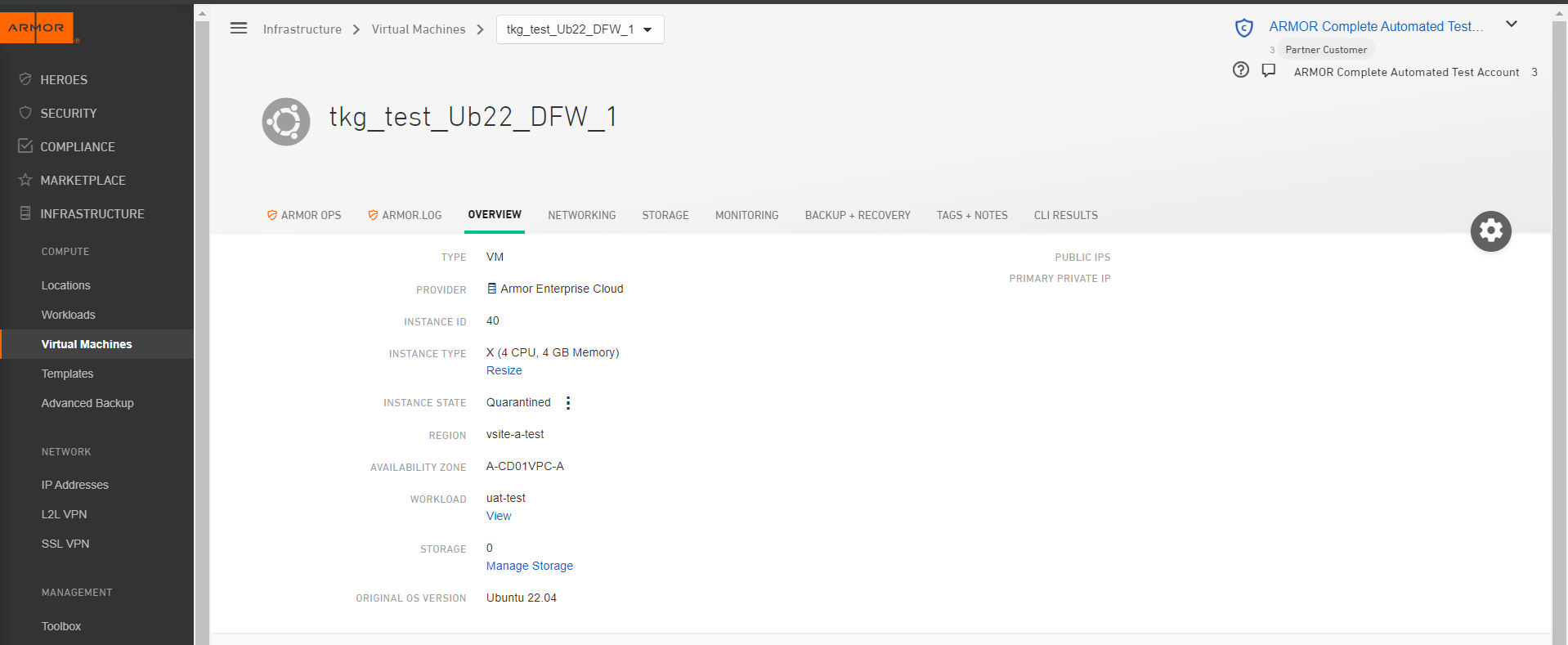Image resolution: width=1568 pixels, height=645 pixels.
Task: Click the account shield icon
Action: point(1243,28)
